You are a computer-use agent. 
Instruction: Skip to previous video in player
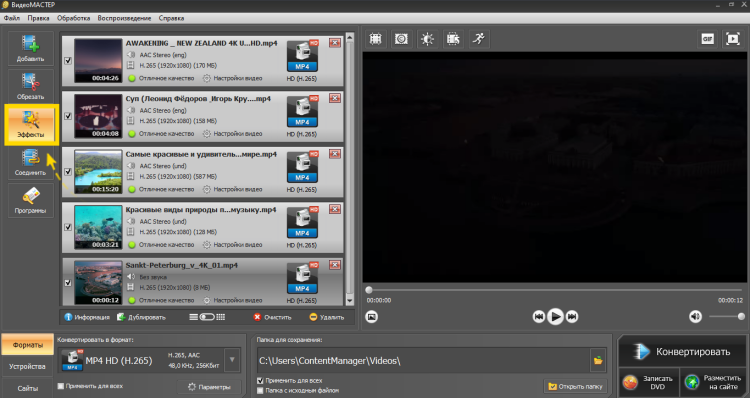point(539,317)
